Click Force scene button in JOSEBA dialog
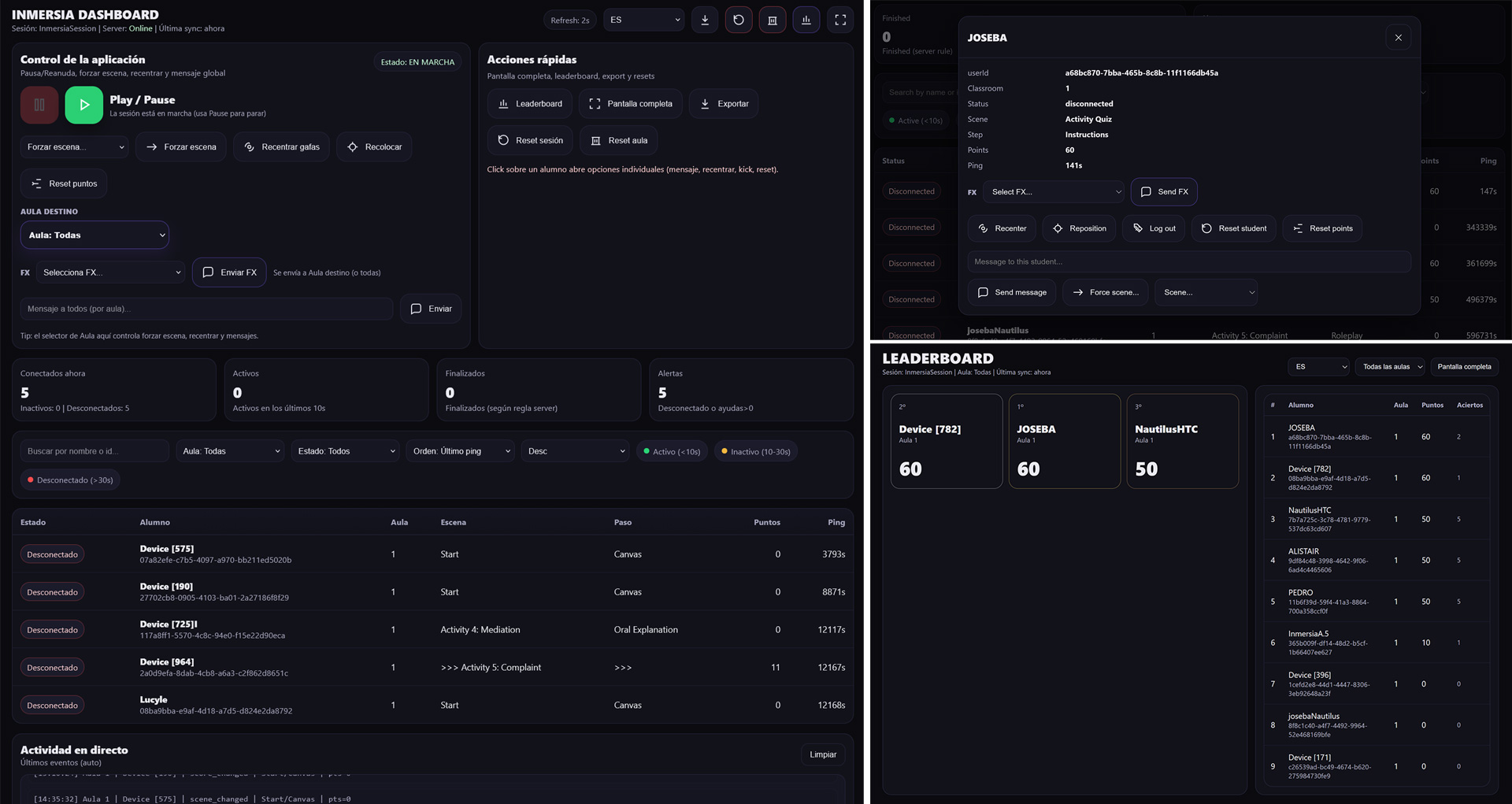 tap(1106, 292)
